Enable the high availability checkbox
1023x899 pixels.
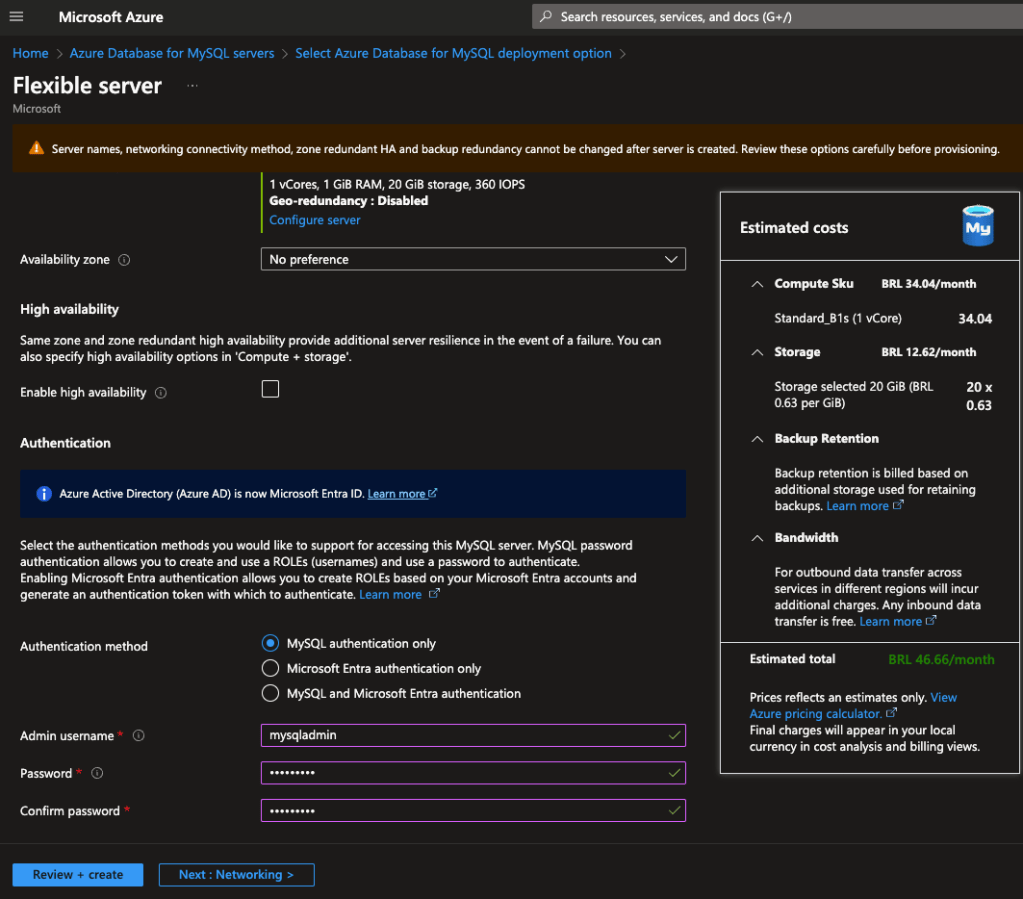pyautogui.click(x=270, y=389)
